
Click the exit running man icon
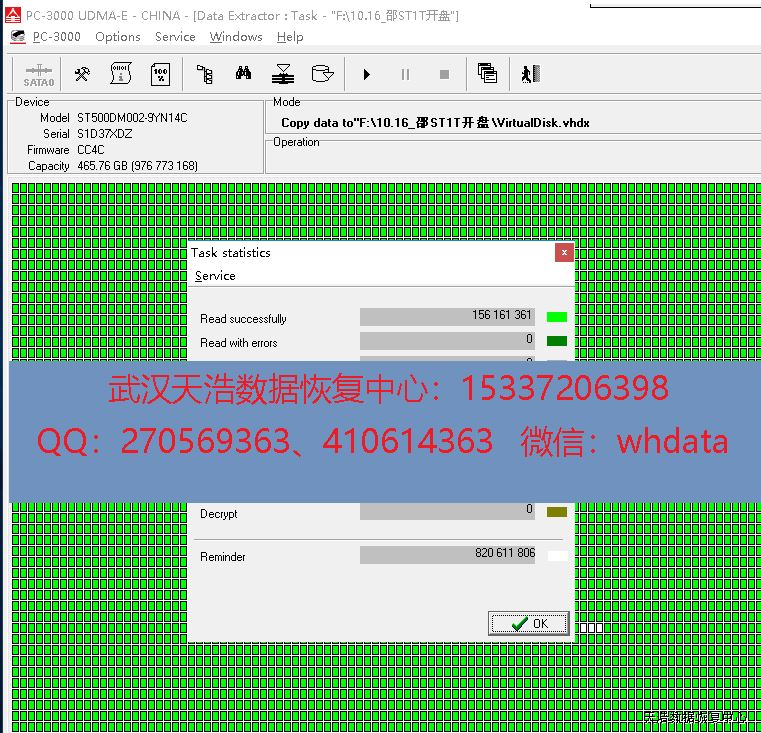530,74
